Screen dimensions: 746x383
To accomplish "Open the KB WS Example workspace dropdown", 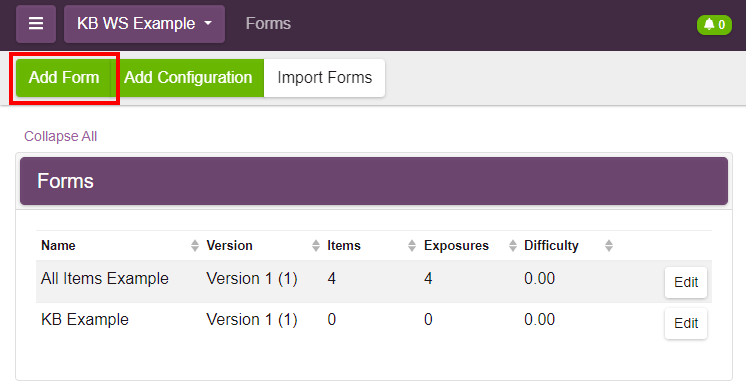I will point(144,24).
